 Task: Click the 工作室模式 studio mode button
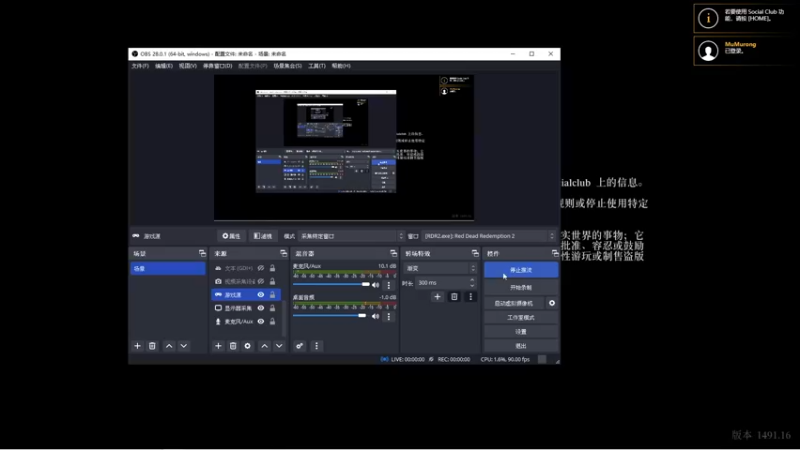coord(520,317)
